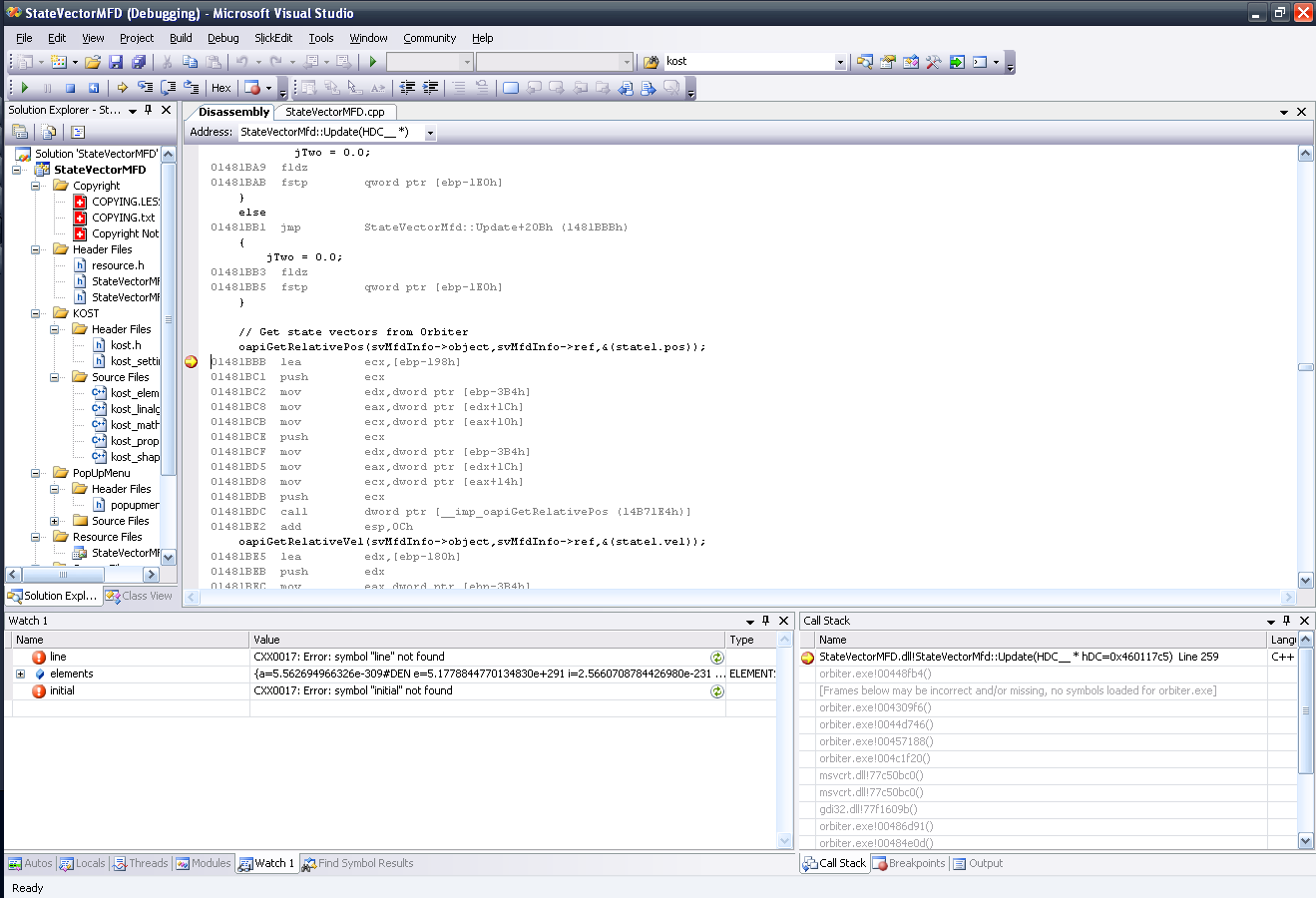Click the empty new watch row name cell

[x=130, y=708]
